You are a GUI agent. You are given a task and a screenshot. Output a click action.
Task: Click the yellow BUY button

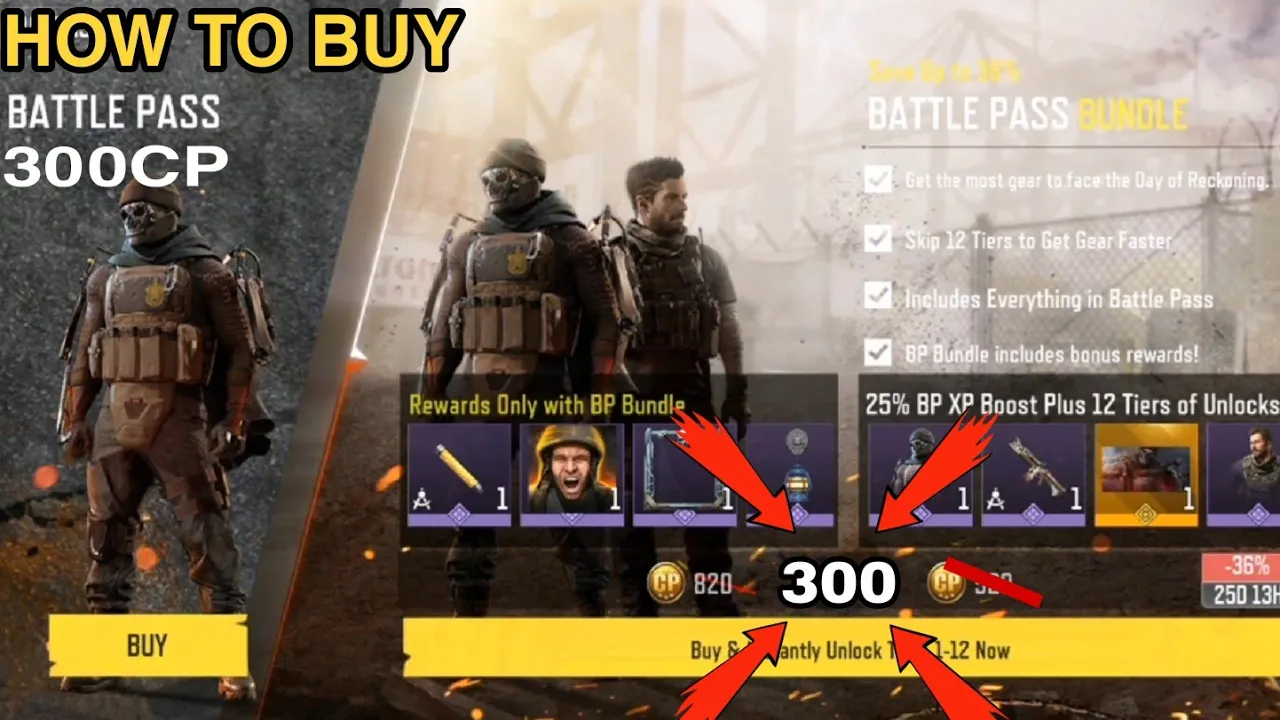148,645
